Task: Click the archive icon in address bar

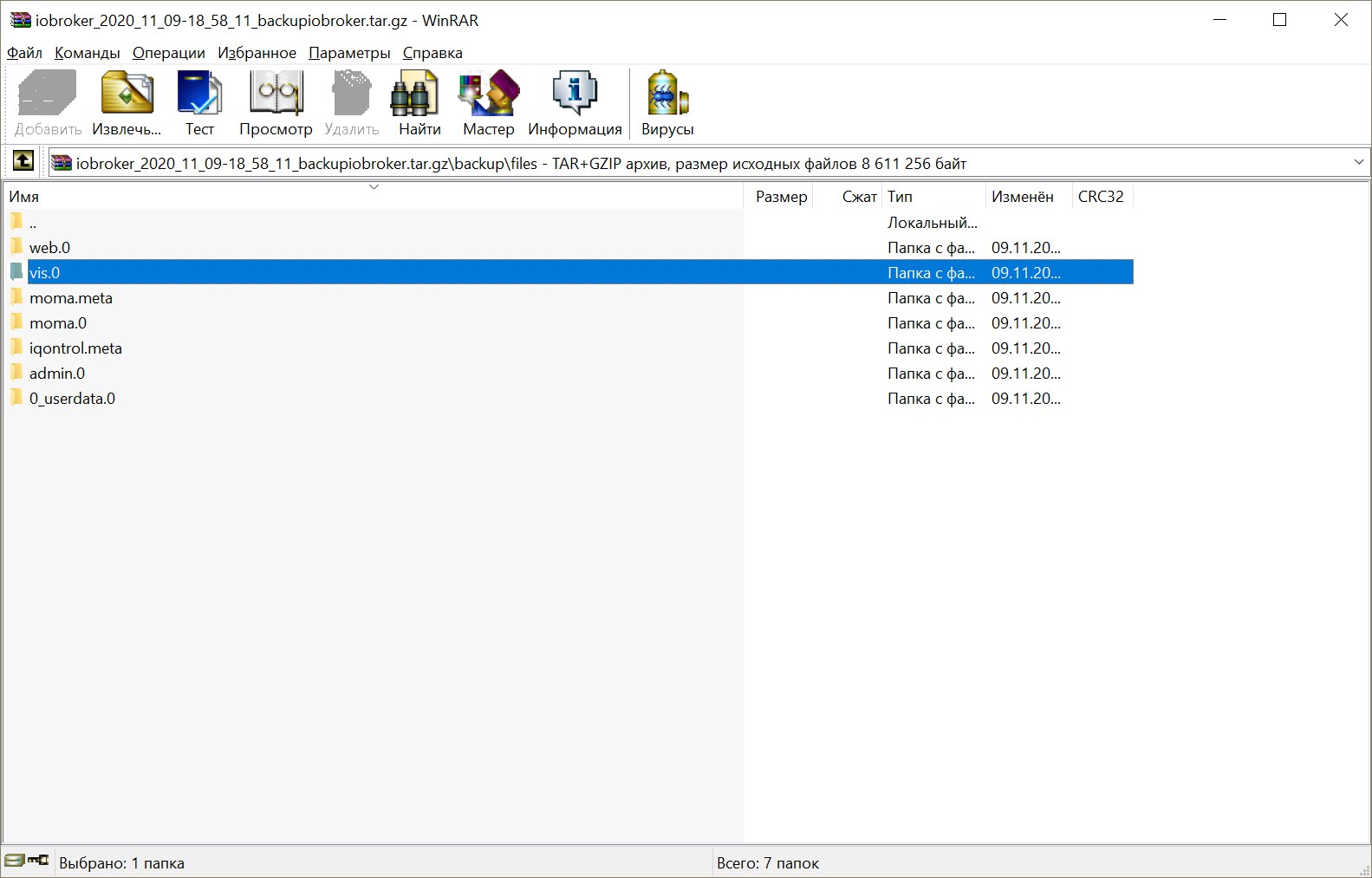Action: [62, 162]
